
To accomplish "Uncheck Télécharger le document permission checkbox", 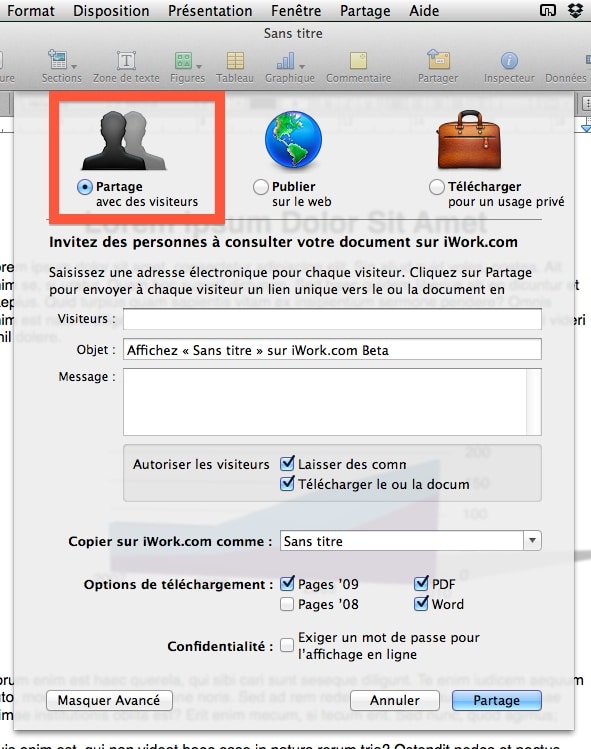I will pos(287,483).
